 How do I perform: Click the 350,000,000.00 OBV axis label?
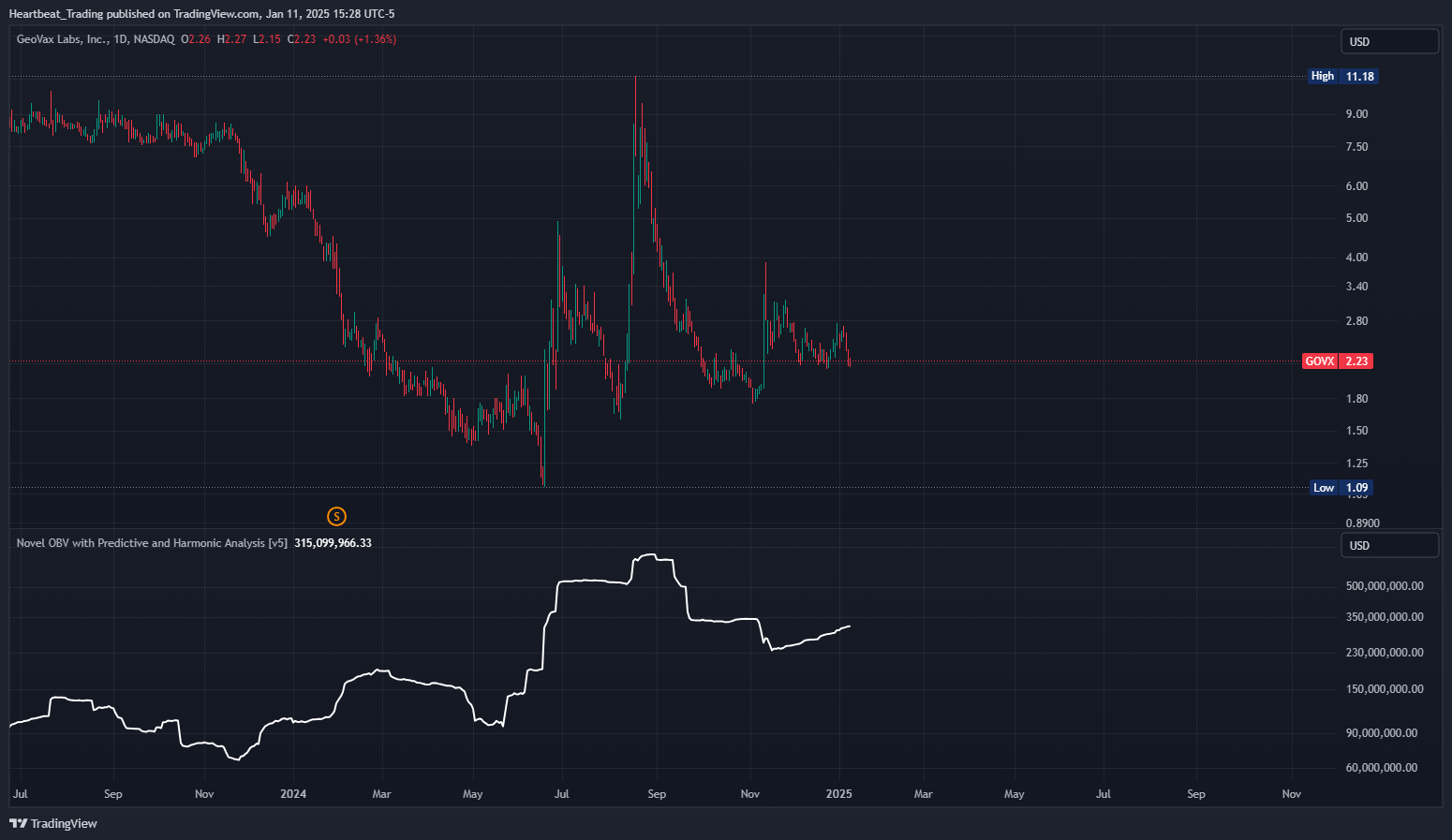click(x=1385, y=617)
